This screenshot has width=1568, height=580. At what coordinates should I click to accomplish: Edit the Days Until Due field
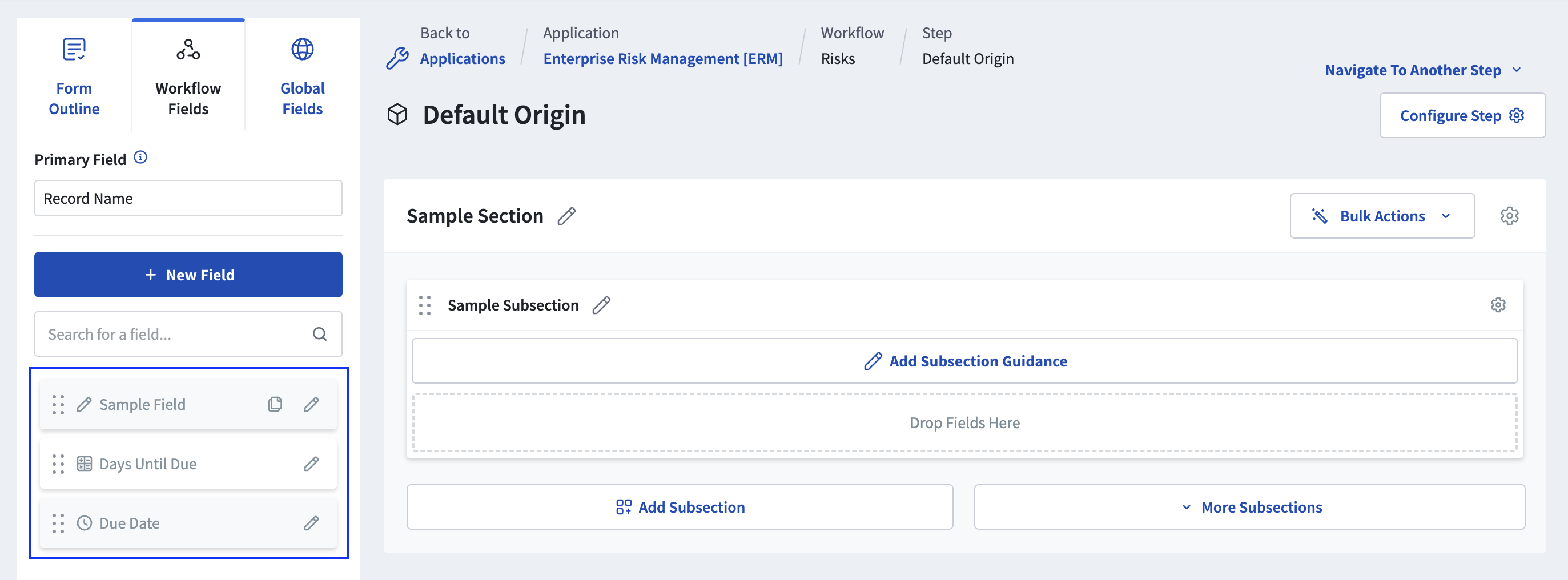click(x=311, y=463)
